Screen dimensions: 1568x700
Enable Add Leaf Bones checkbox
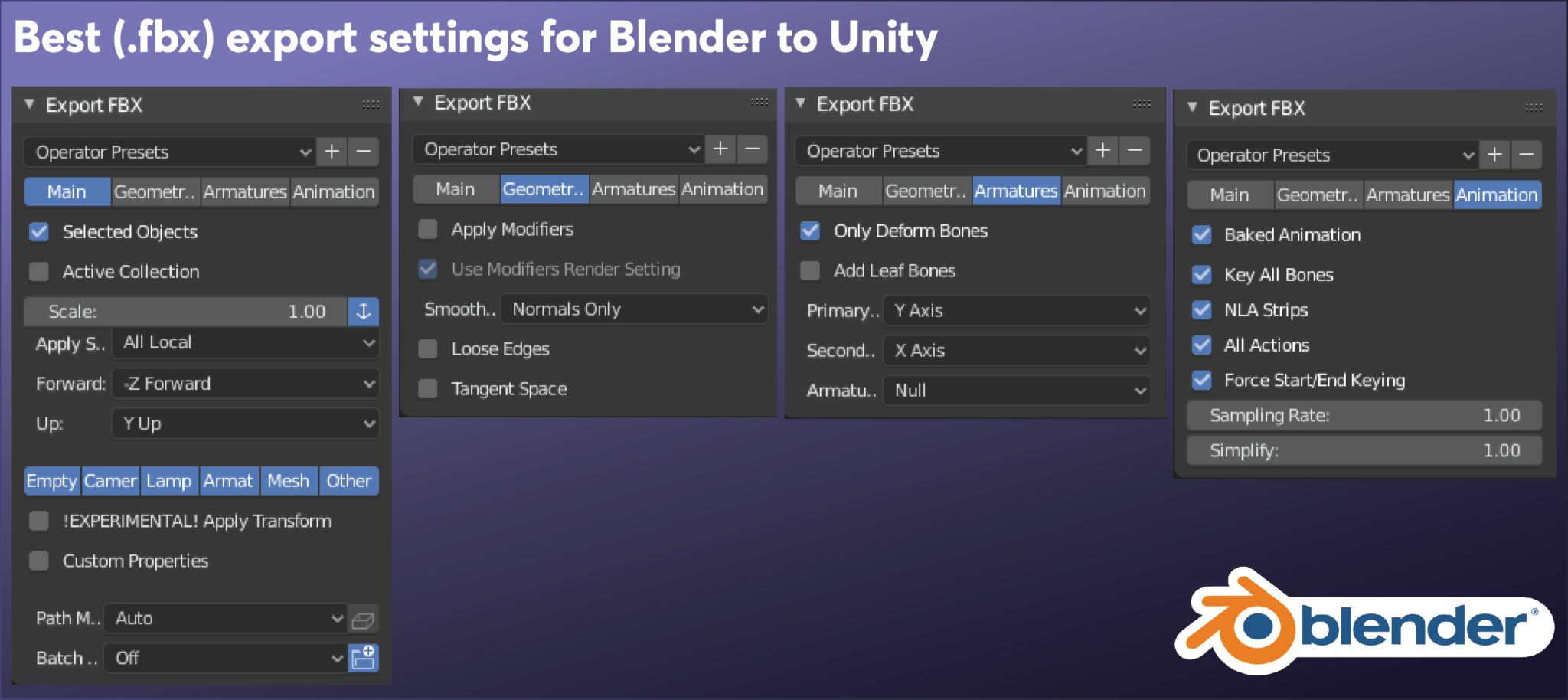point(810,270)
